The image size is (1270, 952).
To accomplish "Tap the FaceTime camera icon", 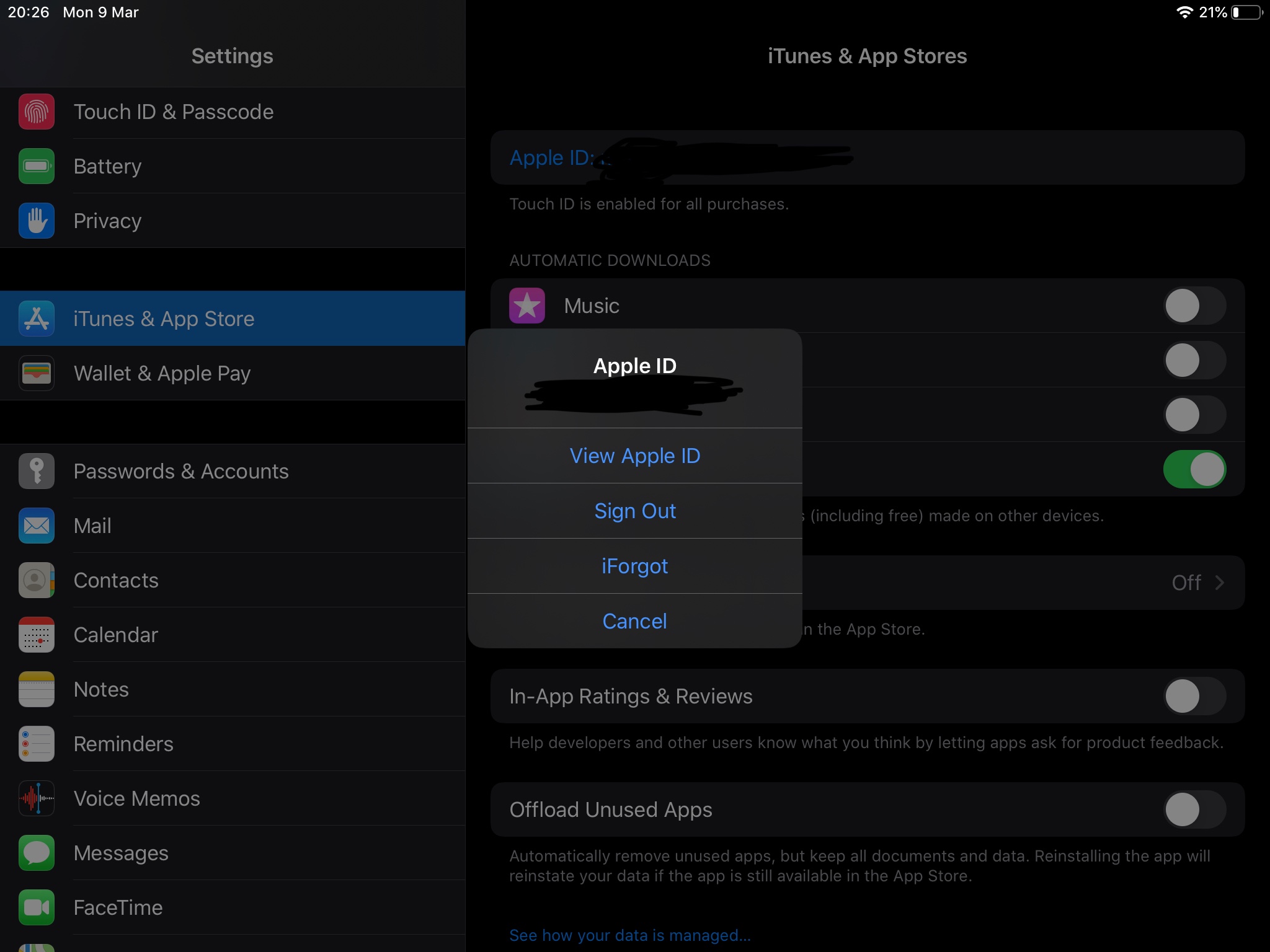I will click(x=37, y=907).
